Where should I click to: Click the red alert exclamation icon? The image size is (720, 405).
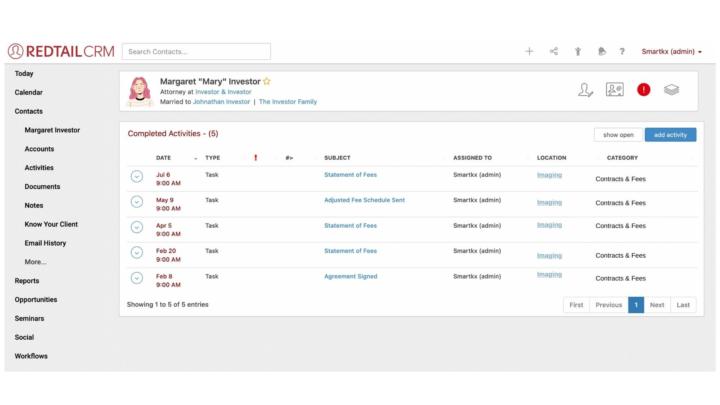(643, 90)
